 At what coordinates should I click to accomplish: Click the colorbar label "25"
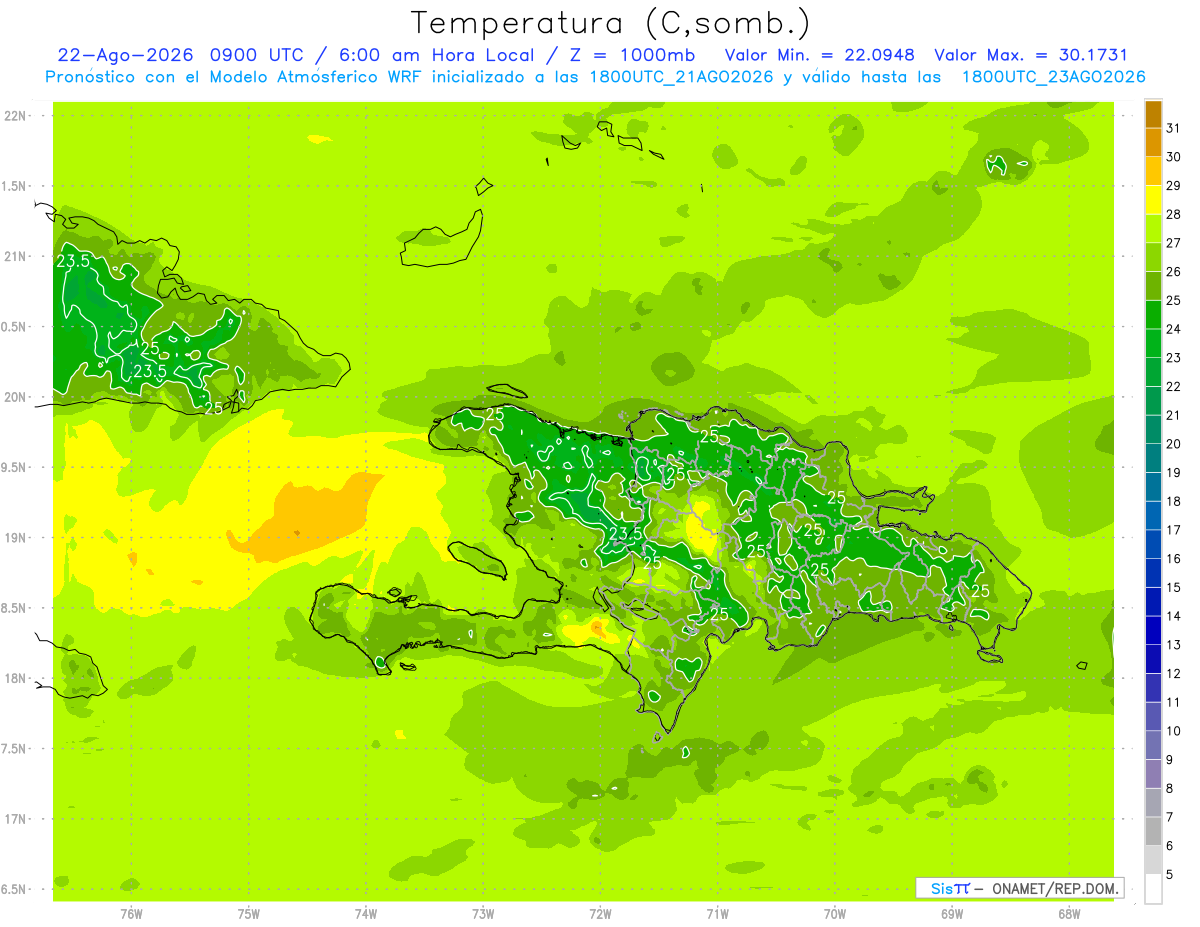[1174, 300]
